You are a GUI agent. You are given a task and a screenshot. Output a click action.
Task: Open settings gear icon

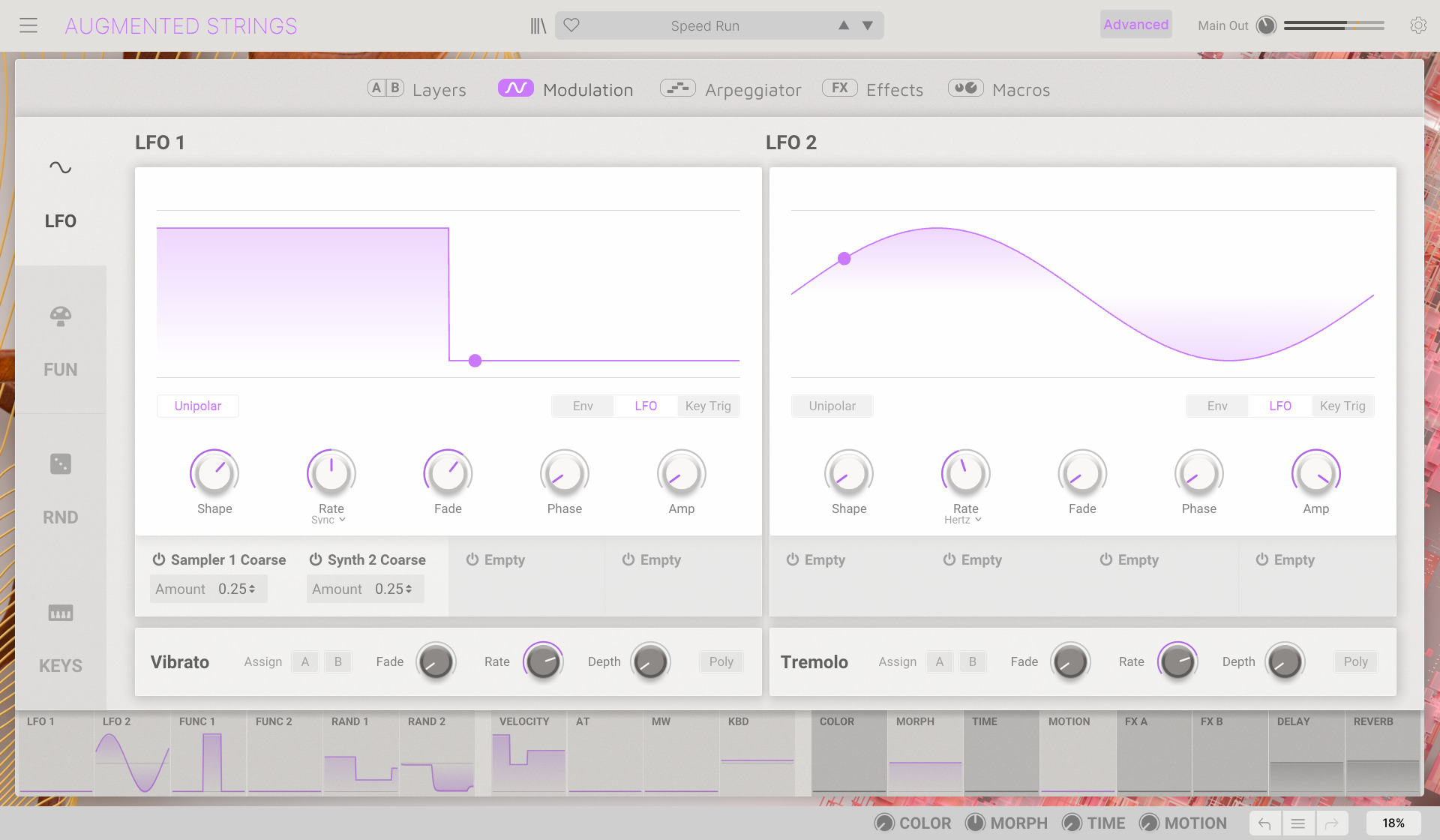1417,25
